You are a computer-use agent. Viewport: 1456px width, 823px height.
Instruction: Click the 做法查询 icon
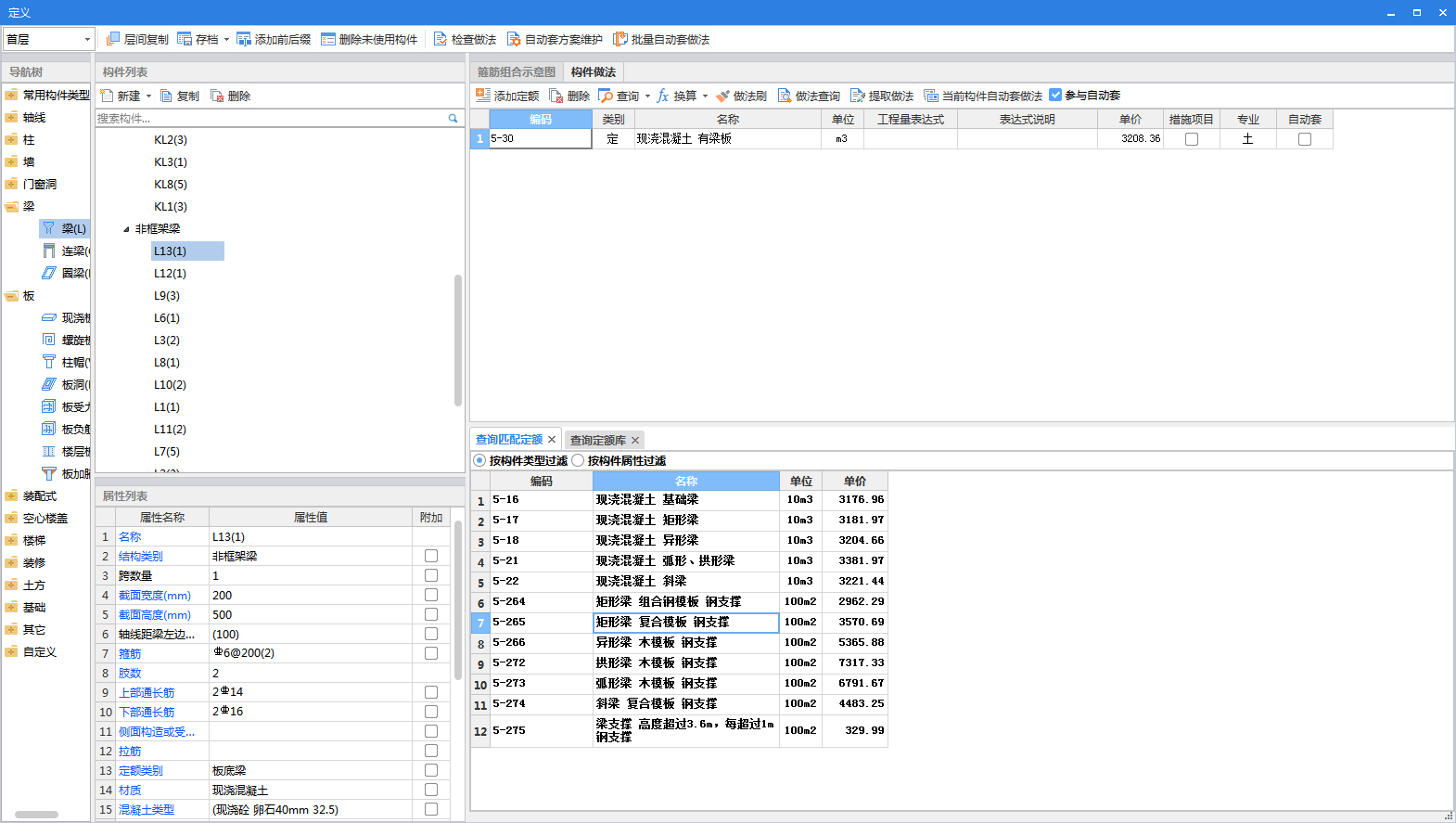tap(785, 96)
